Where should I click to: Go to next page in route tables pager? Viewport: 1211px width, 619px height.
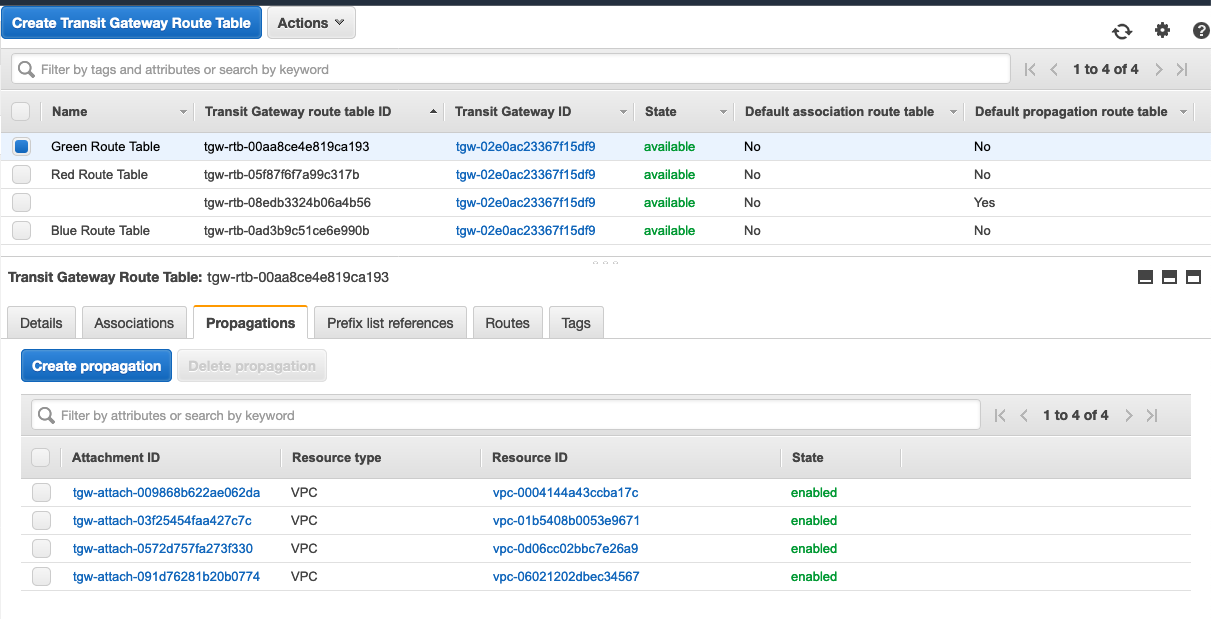point(1159,70)
